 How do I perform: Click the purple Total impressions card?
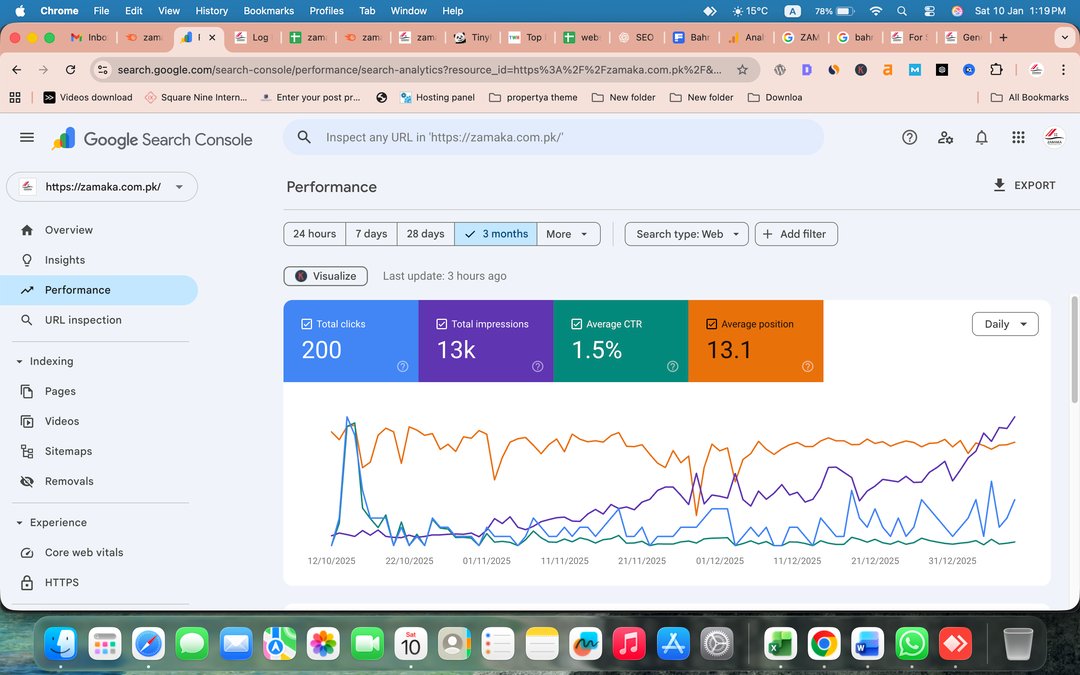[485, 341]
